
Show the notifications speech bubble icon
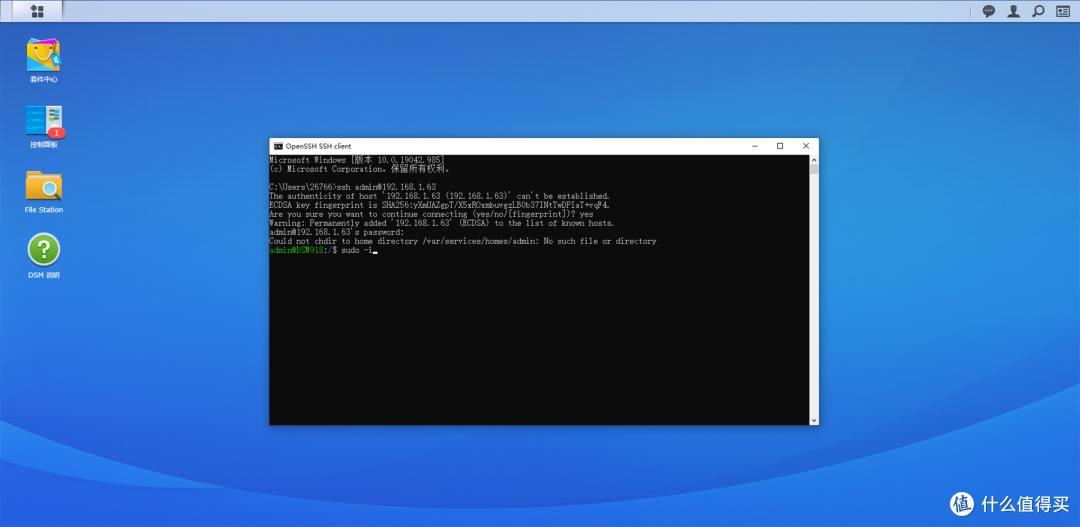pos(989,11)
